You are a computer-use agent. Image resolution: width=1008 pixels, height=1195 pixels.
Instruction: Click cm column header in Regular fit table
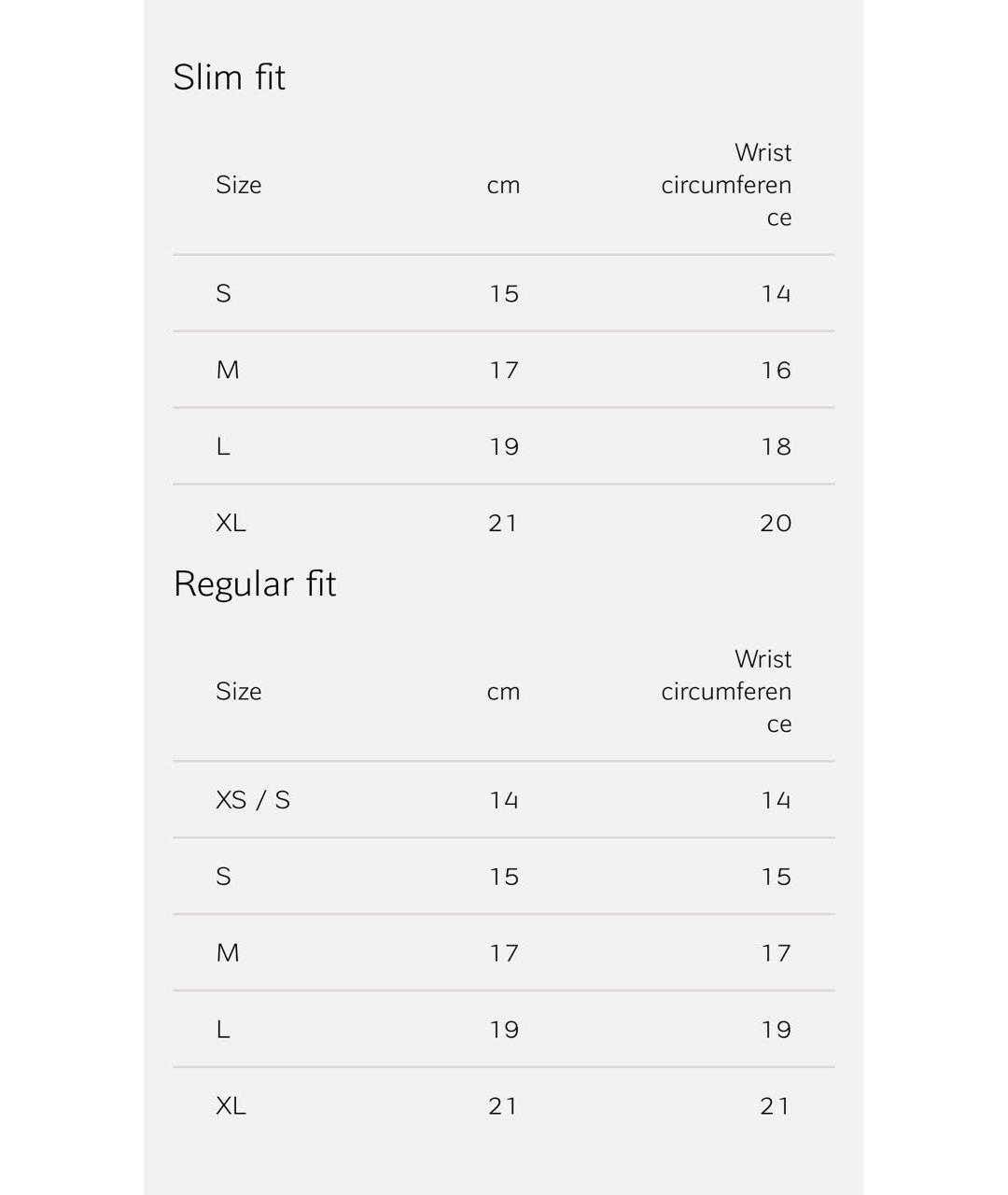(x=503, y=692)
